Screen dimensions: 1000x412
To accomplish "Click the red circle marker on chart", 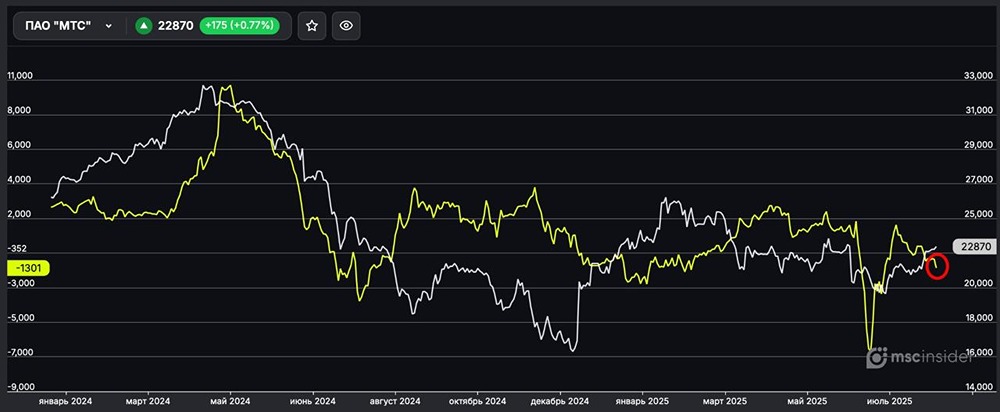I will tap(937, 266).
